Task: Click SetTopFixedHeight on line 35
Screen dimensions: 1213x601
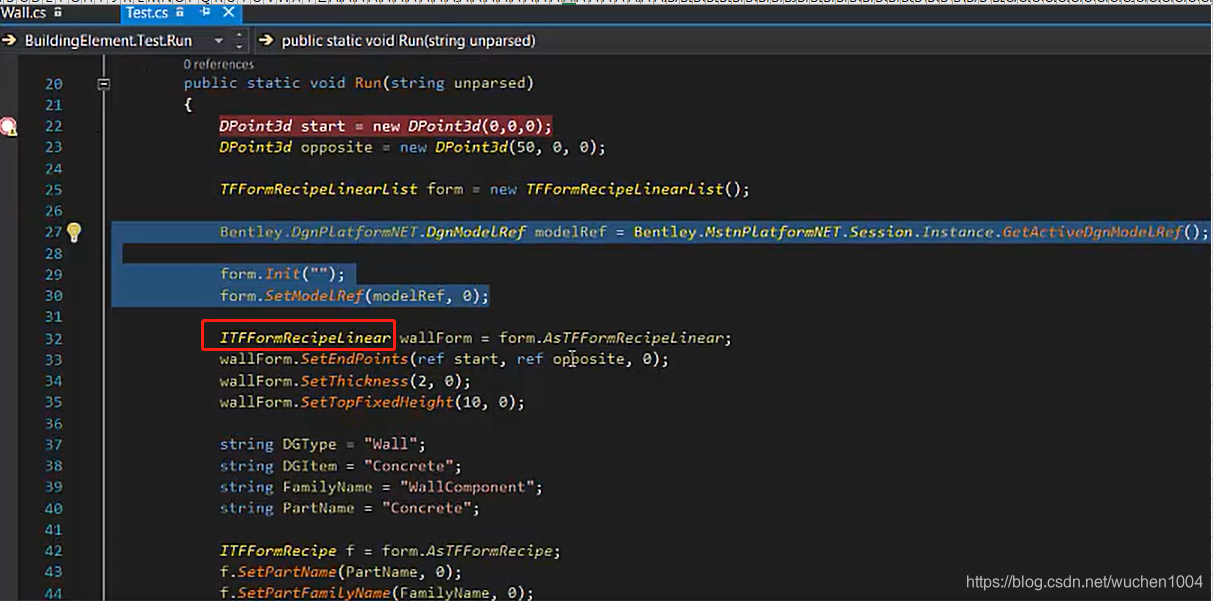Action: [x=377, y=402]
